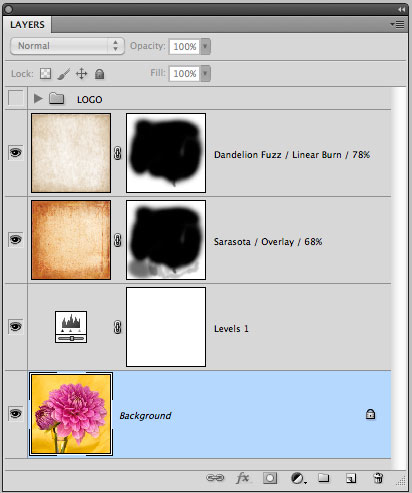Click the lock image pixels brush icon
Image resolution: width=412 pixels, height=493 pixels.
[x=64, y=74]
